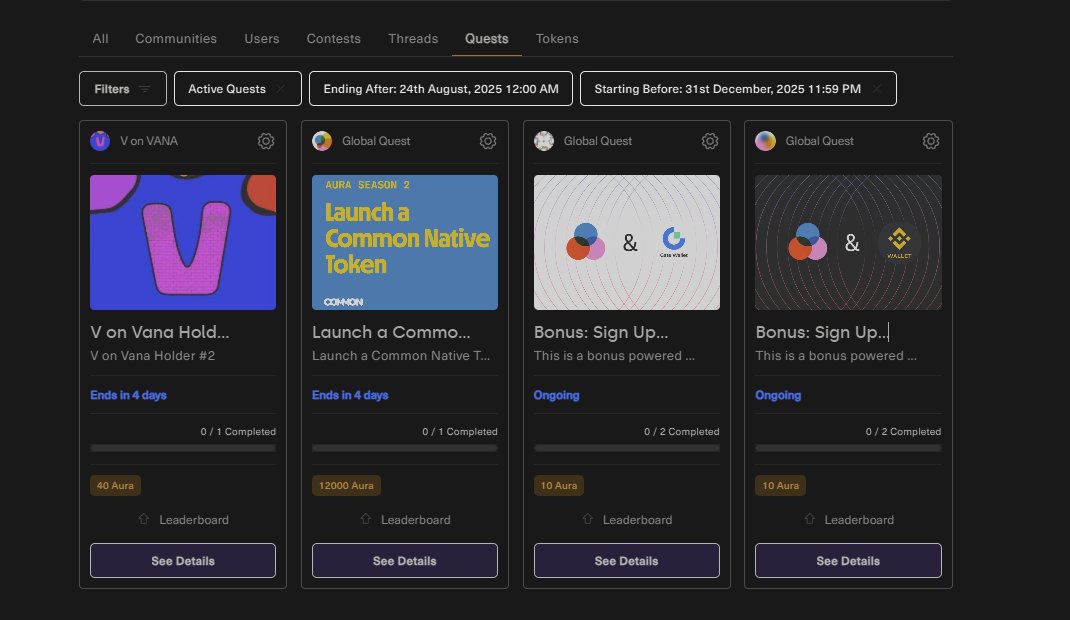Click 'Ends in 4 days' on V on Vana card

click(128, 395)
